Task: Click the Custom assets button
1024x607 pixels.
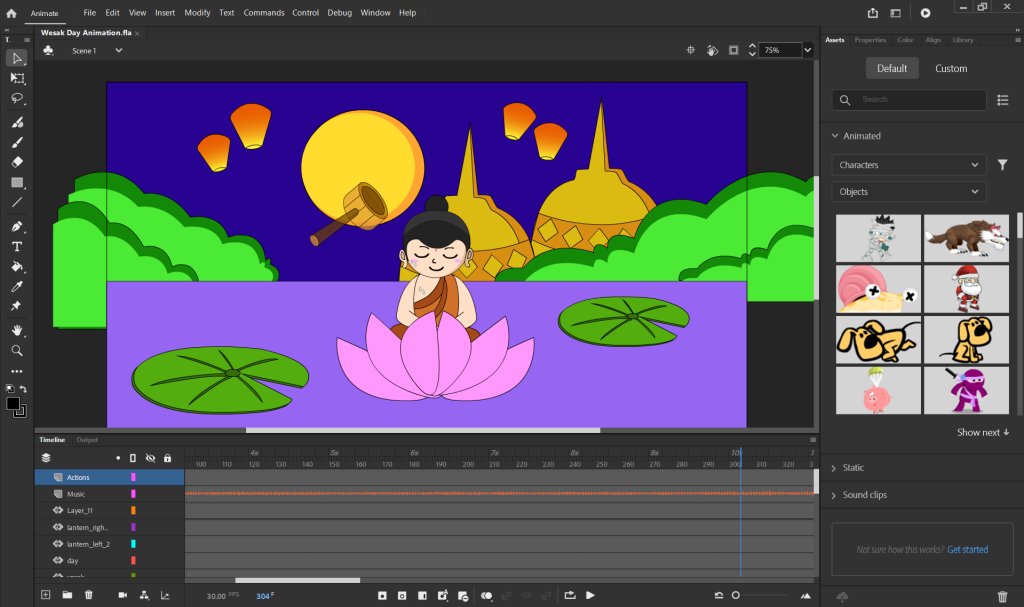Action: pyautogui.click(x=951, y=69)
